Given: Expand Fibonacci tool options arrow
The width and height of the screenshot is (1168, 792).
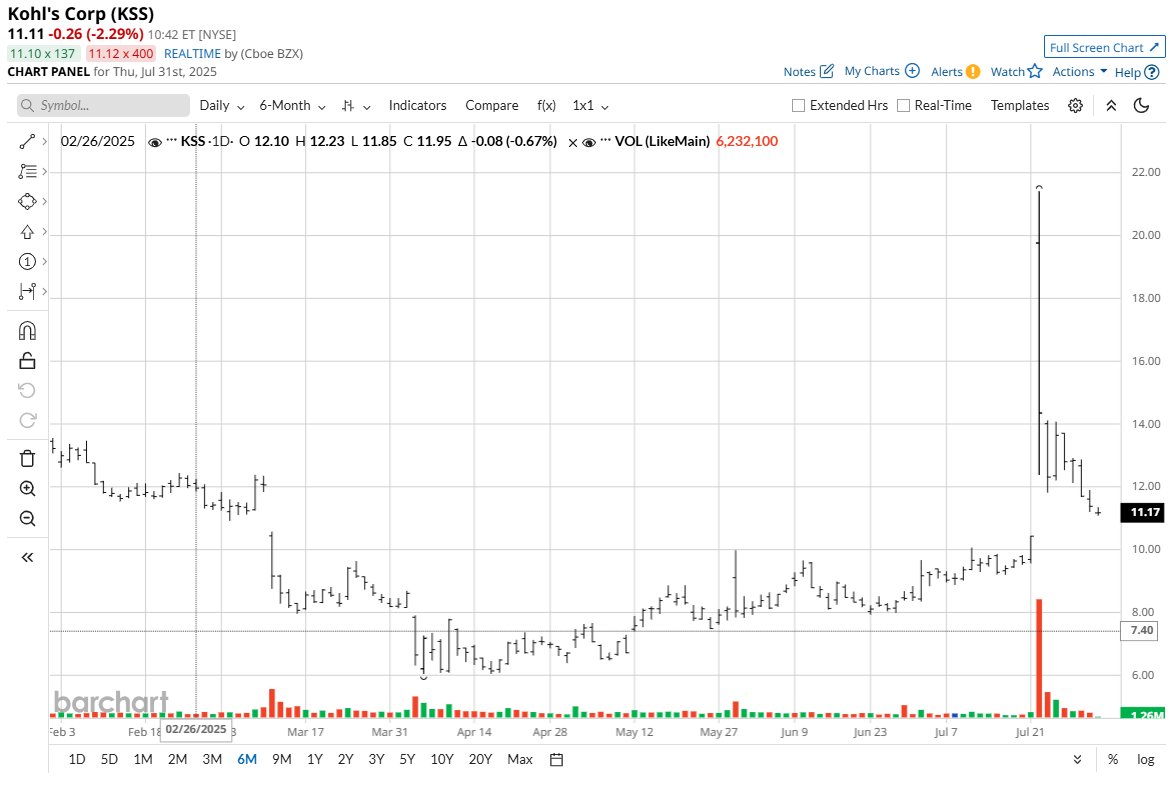Looking at the screenshot, I should coord(45,171).
